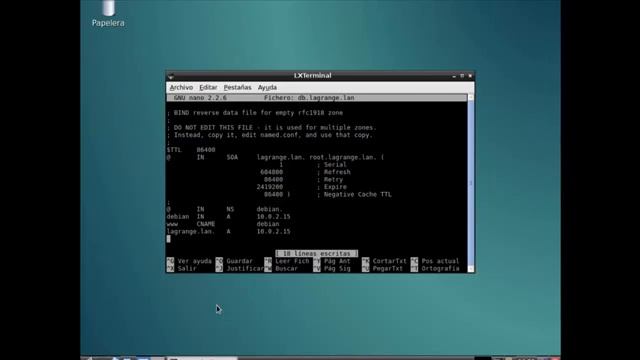This screenshot has height=360, width=640.
Task: Open the Pestañas menu
Action: coord(238,87)
